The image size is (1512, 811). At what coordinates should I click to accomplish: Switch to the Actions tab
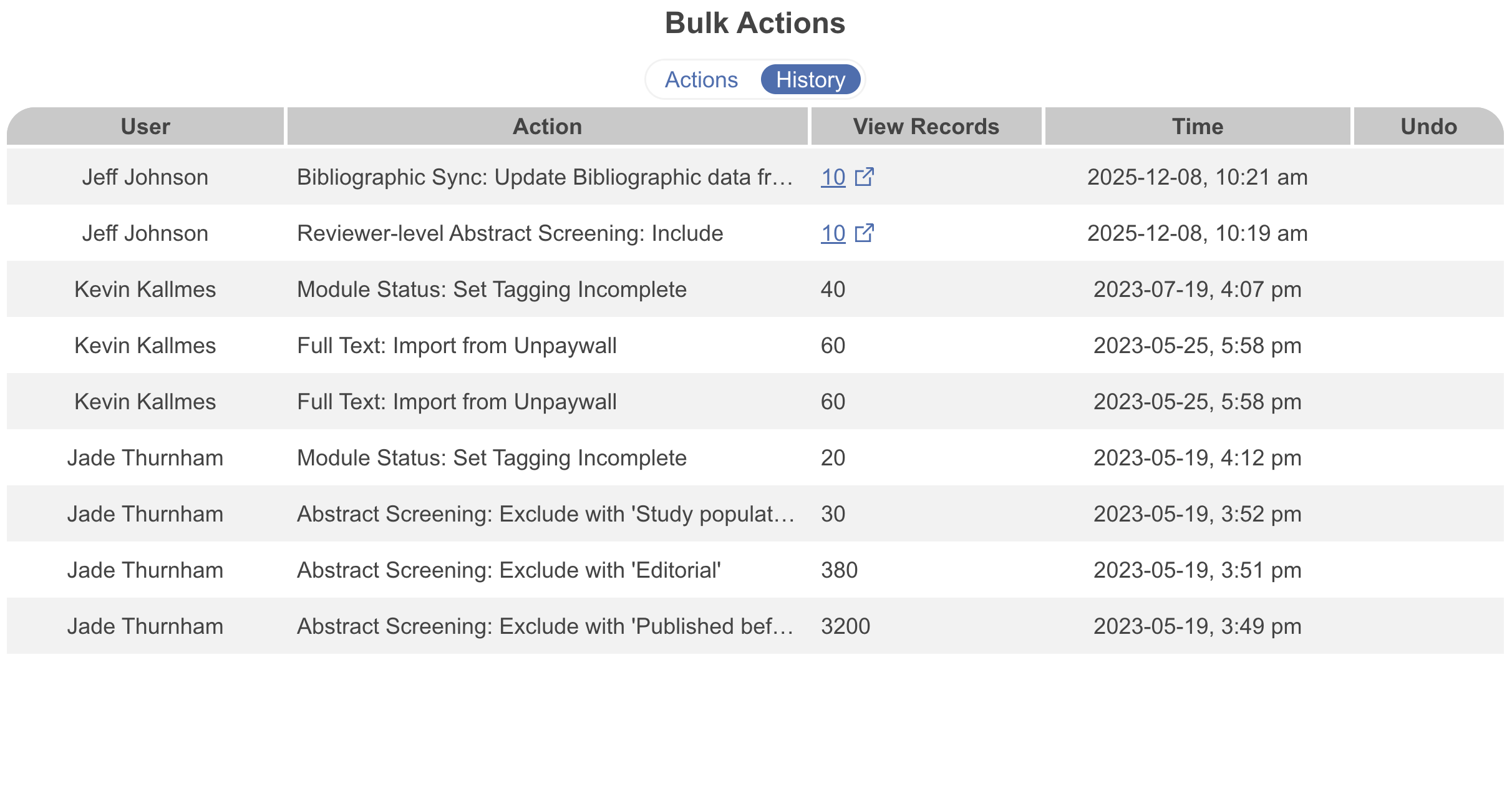701,80
